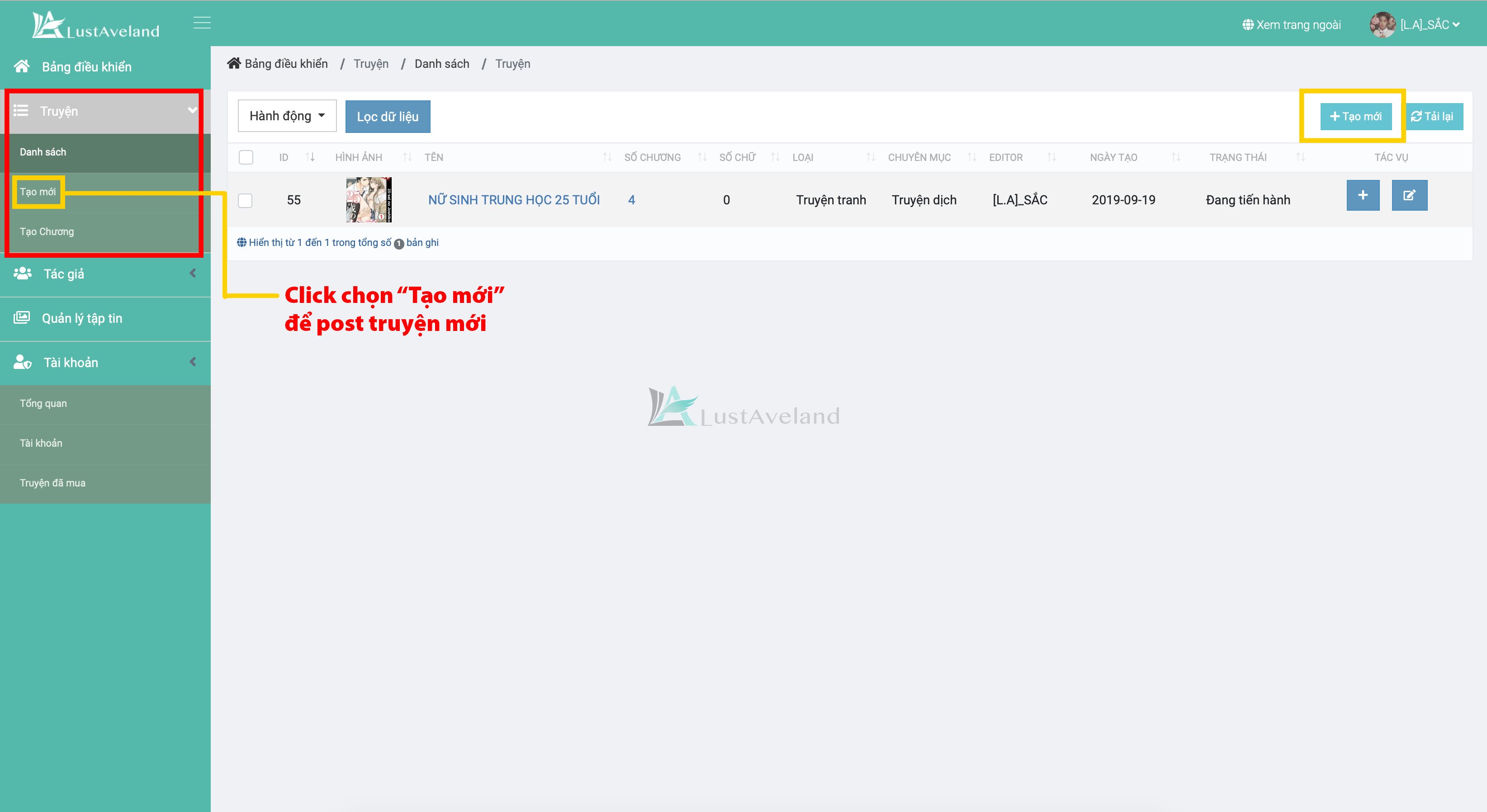The image size is (1487, 812).
Task: Click the home icon in the sidebar
Action: click(x=22, y=66)
